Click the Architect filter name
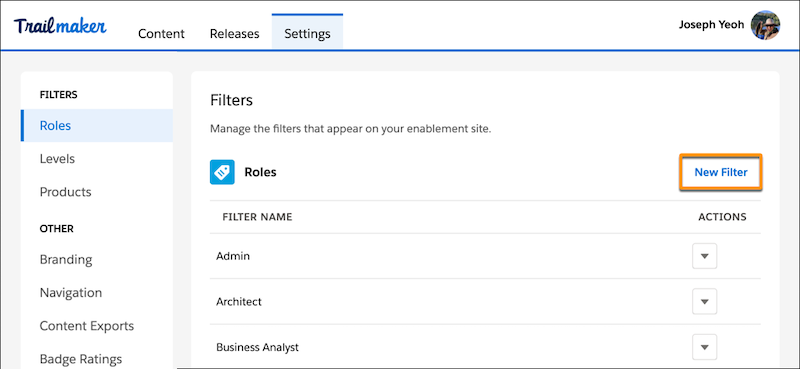The height and width of the screenshot is (369, 800). [239, 302]
